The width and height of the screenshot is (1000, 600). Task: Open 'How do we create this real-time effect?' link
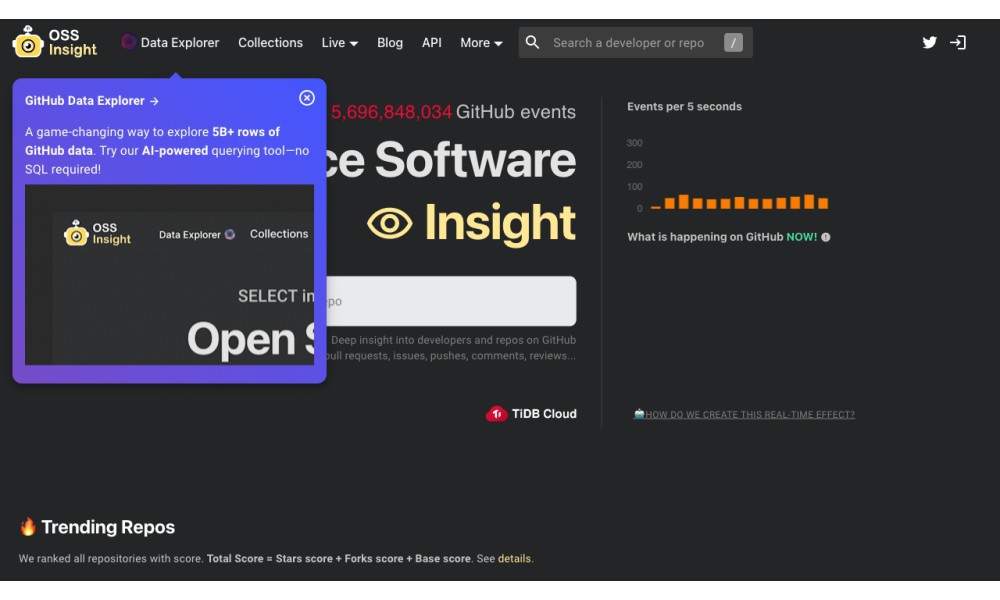pos(744,414)
